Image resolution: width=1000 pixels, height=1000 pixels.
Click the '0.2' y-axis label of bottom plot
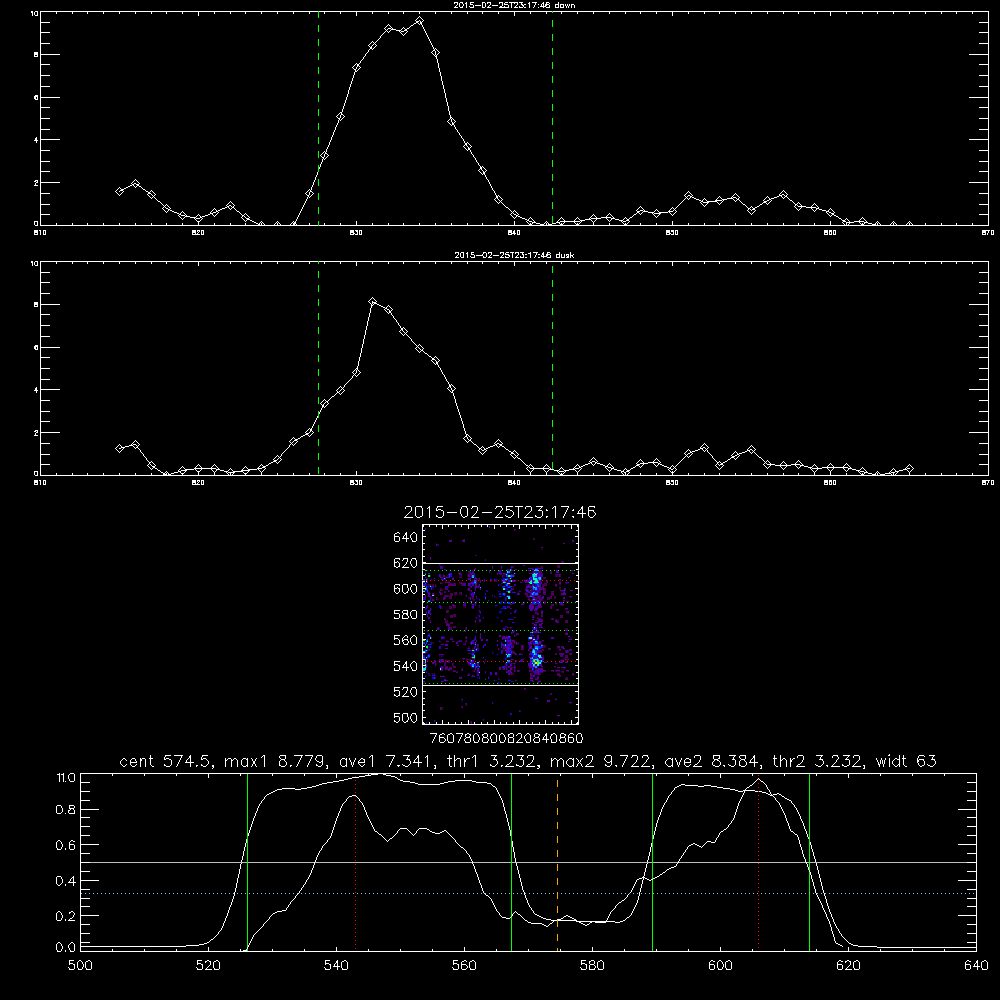point(65,915)
